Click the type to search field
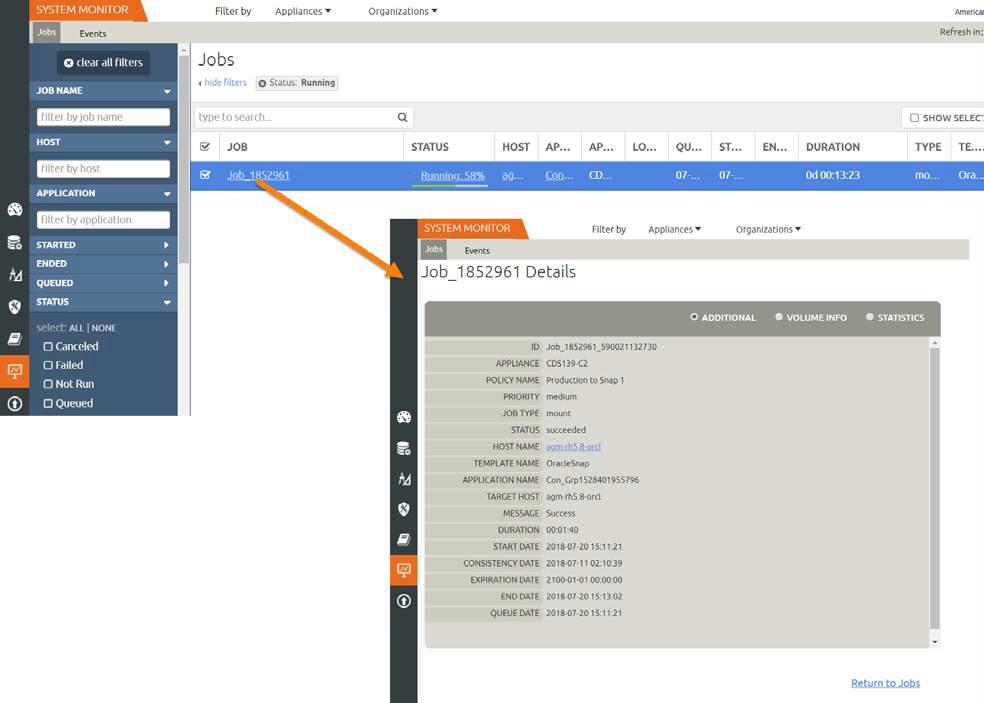The image size is (984, 703). tap(304, 117)
